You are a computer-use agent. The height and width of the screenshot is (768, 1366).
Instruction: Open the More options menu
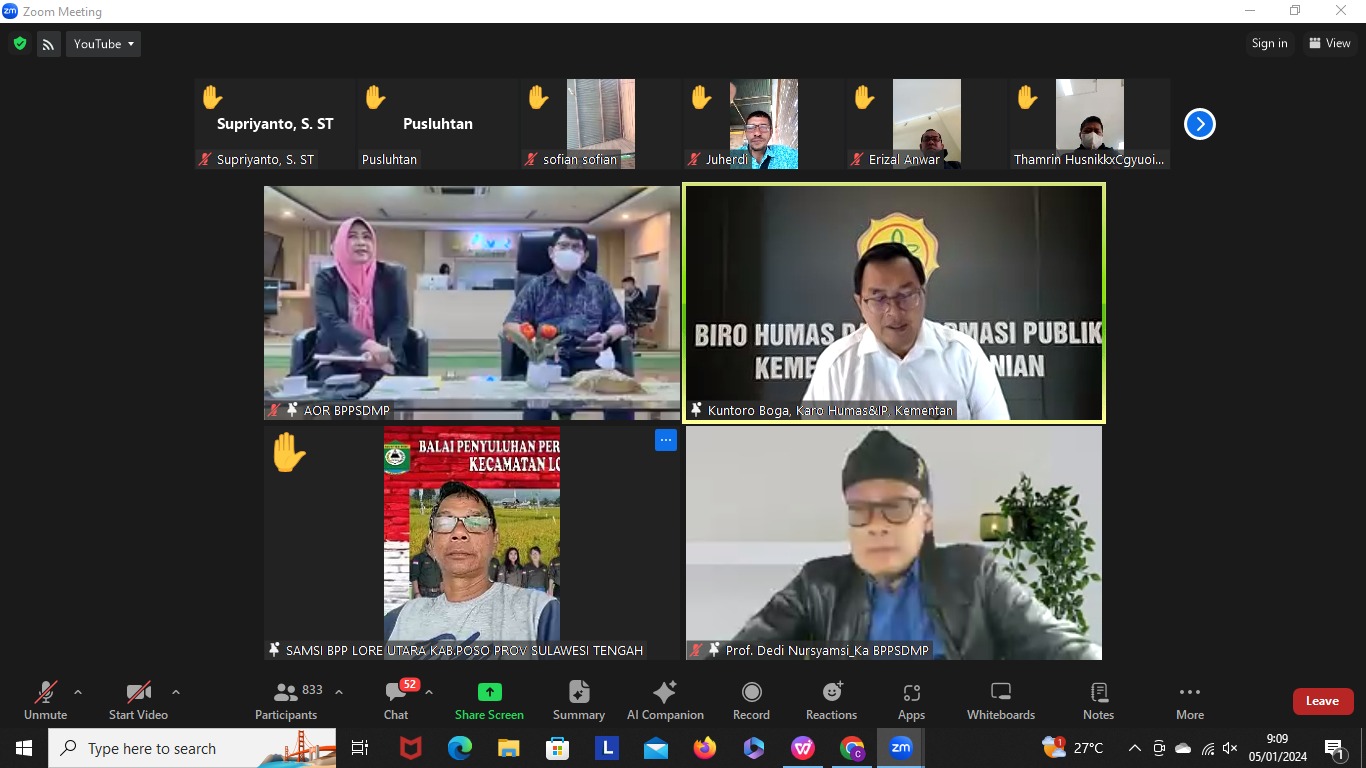[x=1189, y=700]
